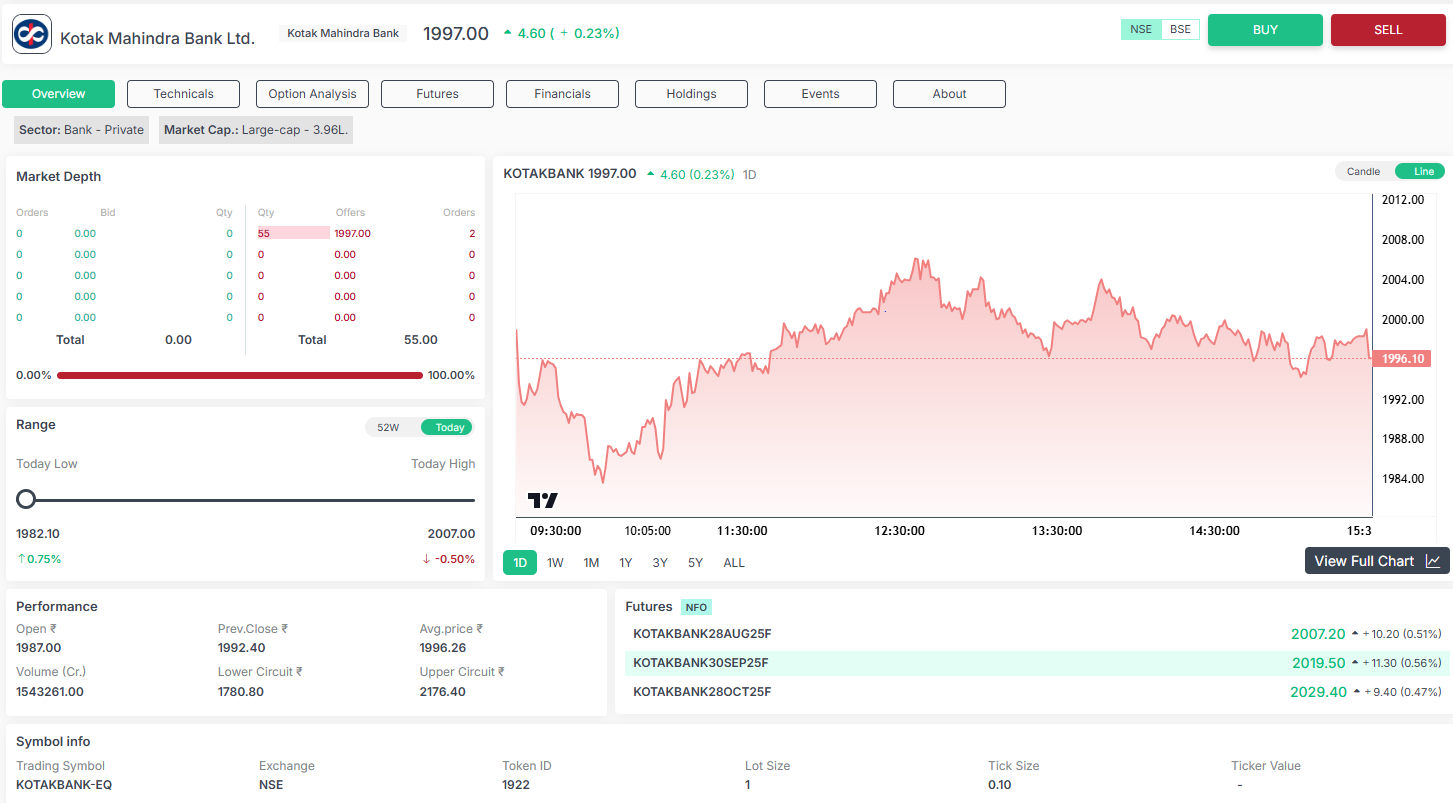This screenshot has width=1453, height=803.
Task: Open the Holdings tab
Action: [691, 94]
